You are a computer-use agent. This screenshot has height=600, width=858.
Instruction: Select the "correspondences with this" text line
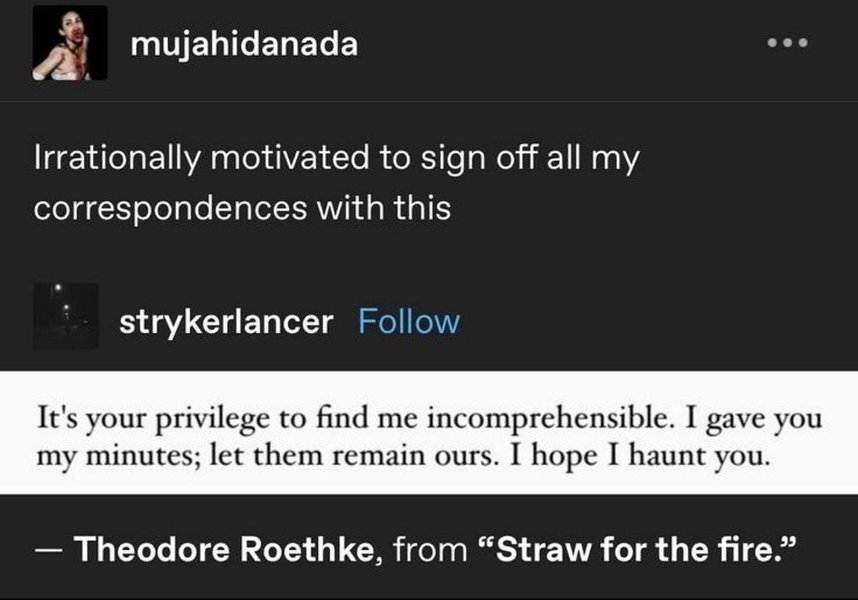[242, 208]
